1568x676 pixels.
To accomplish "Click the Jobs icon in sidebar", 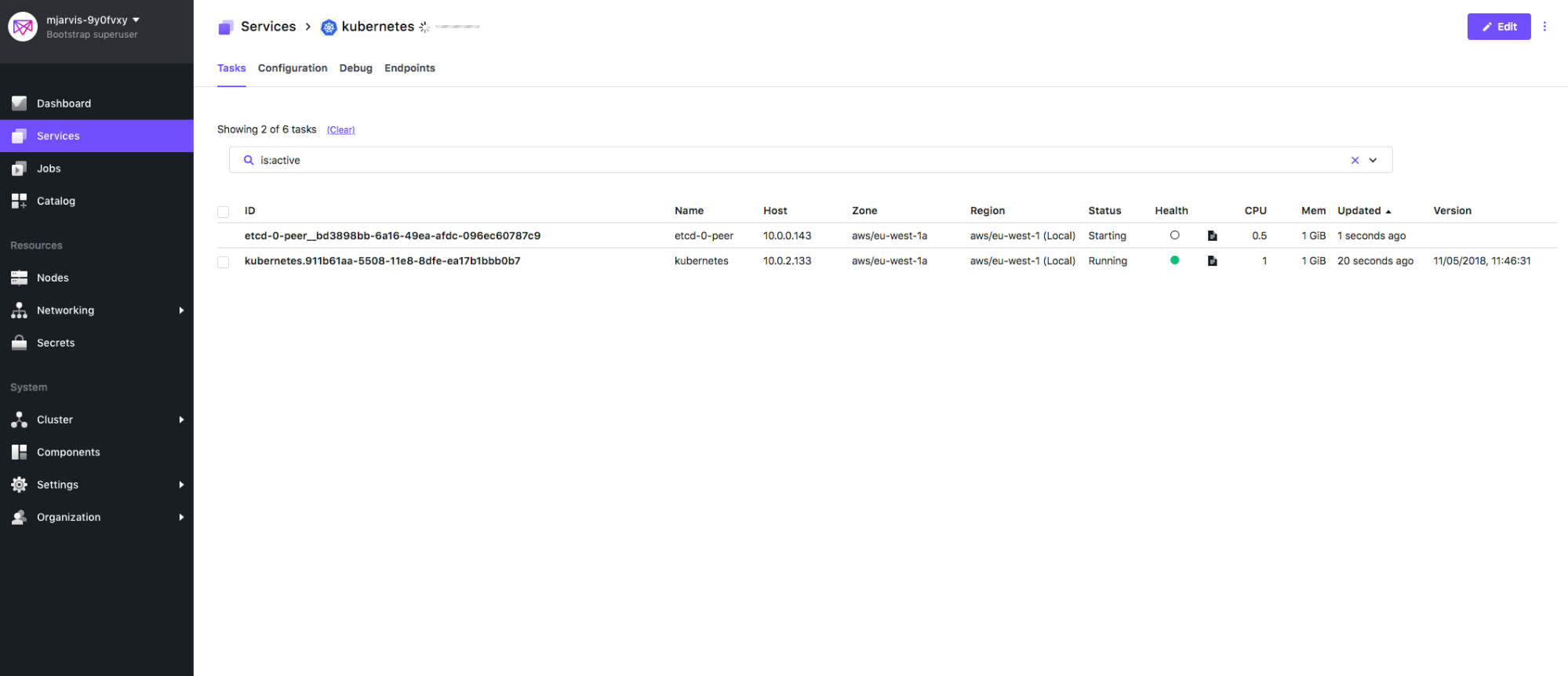I will (x=20, y=169).
